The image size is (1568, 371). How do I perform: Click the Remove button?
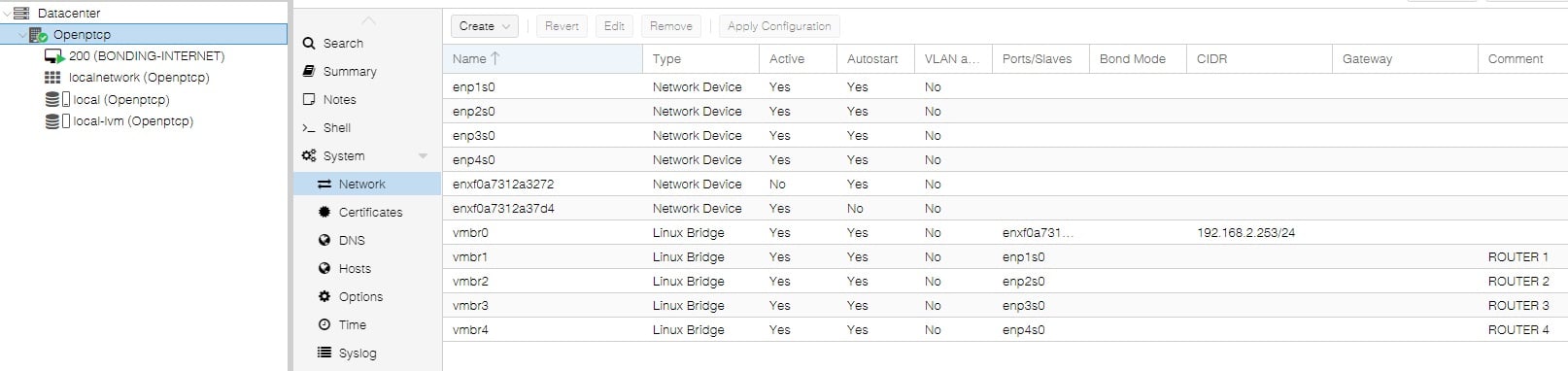(671, 26)
